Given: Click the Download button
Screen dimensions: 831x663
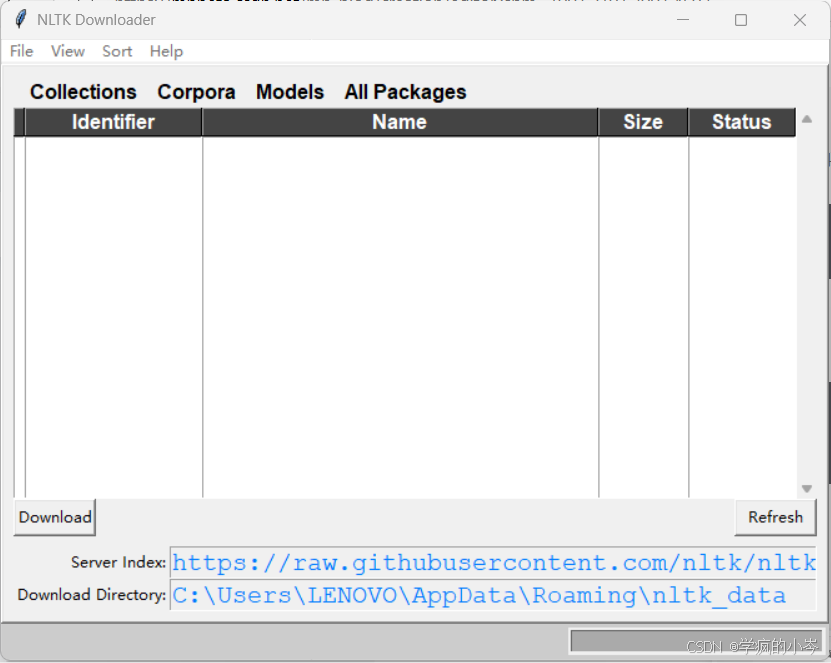Looking at the screenshot, I should pos(55,517).
